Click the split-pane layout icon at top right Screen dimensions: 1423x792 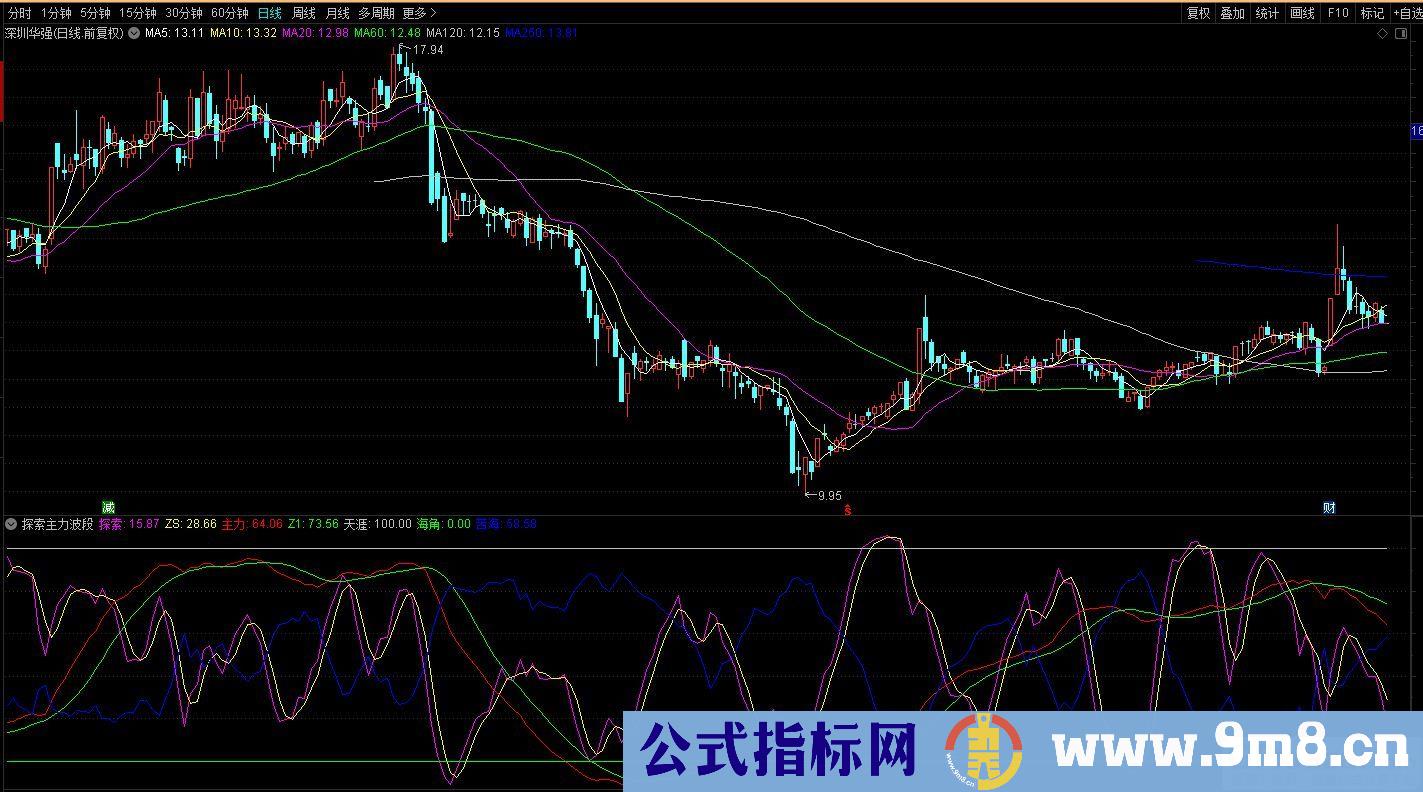pyautogui.click(x=1401, y=33)
